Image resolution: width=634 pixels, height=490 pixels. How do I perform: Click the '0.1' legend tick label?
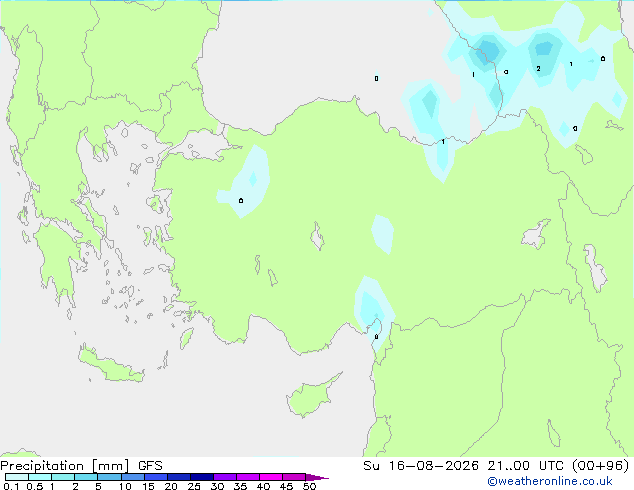coord(11,486)
